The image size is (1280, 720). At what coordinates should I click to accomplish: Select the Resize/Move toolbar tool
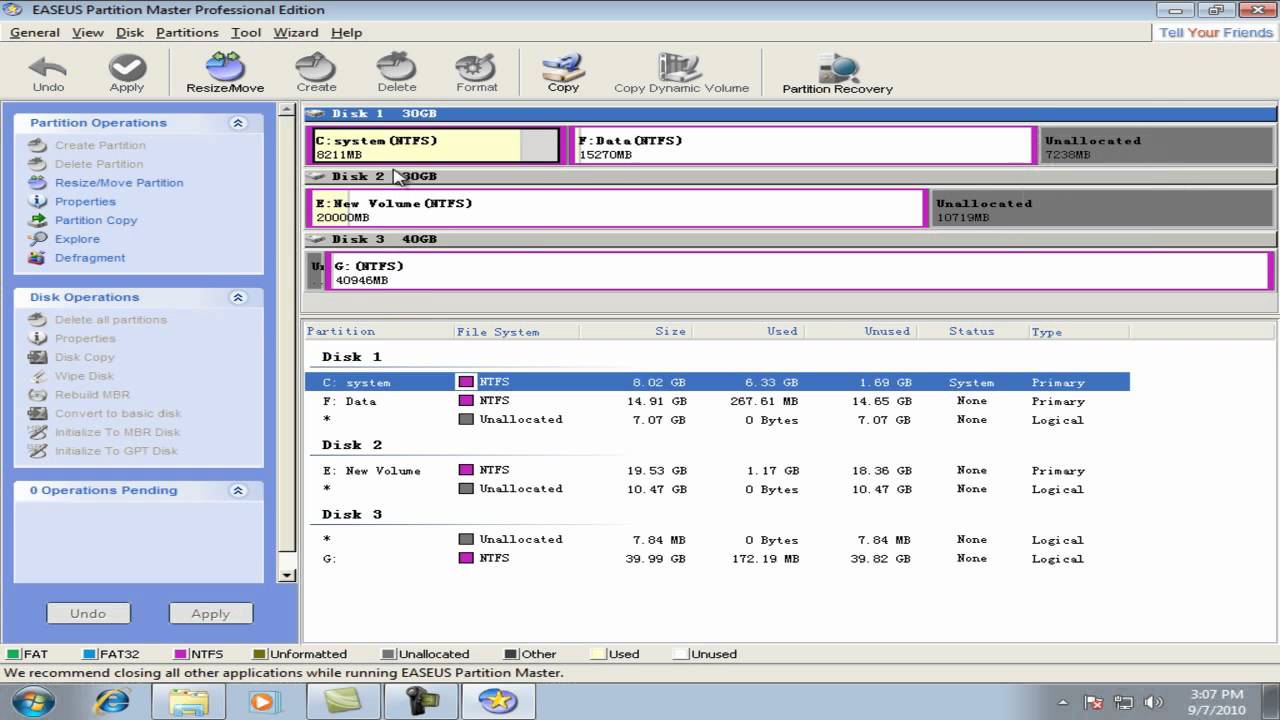[225, 73]
